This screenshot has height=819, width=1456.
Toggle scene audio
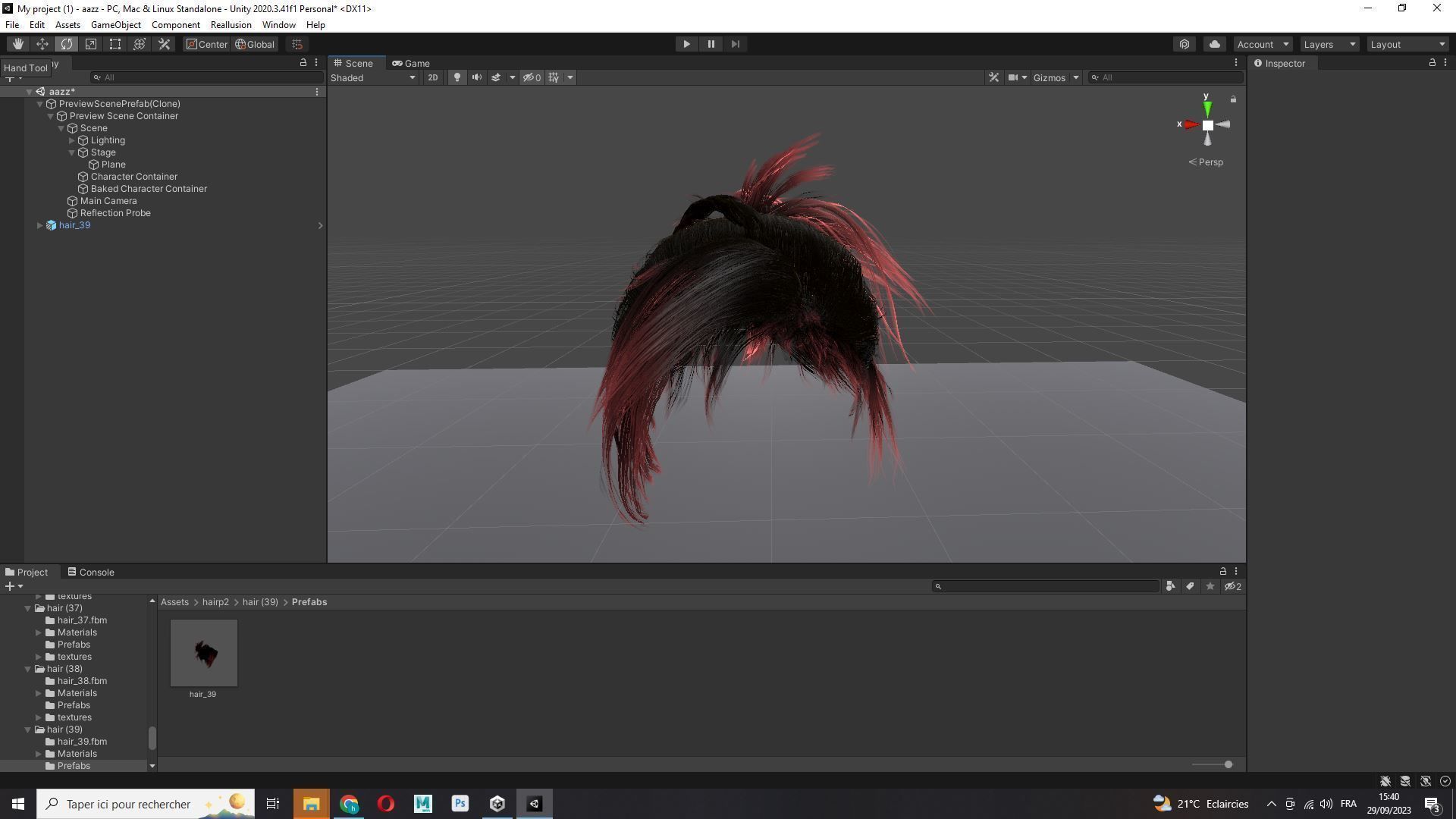pyautogui.click(x=477, y=77)
